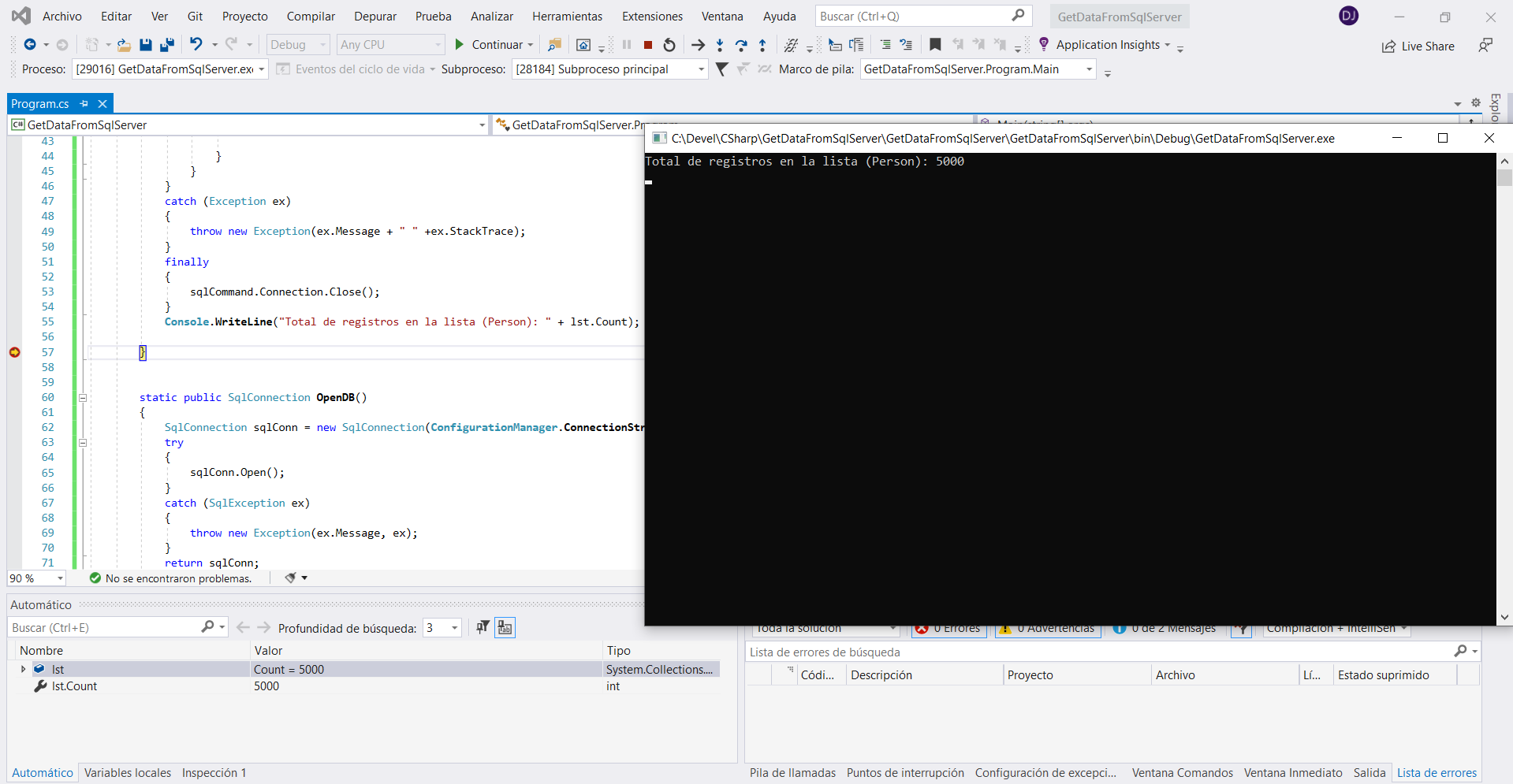1513x784 pixels.
Task: Click the Open File folder icon
Action: tap(124, 45)
